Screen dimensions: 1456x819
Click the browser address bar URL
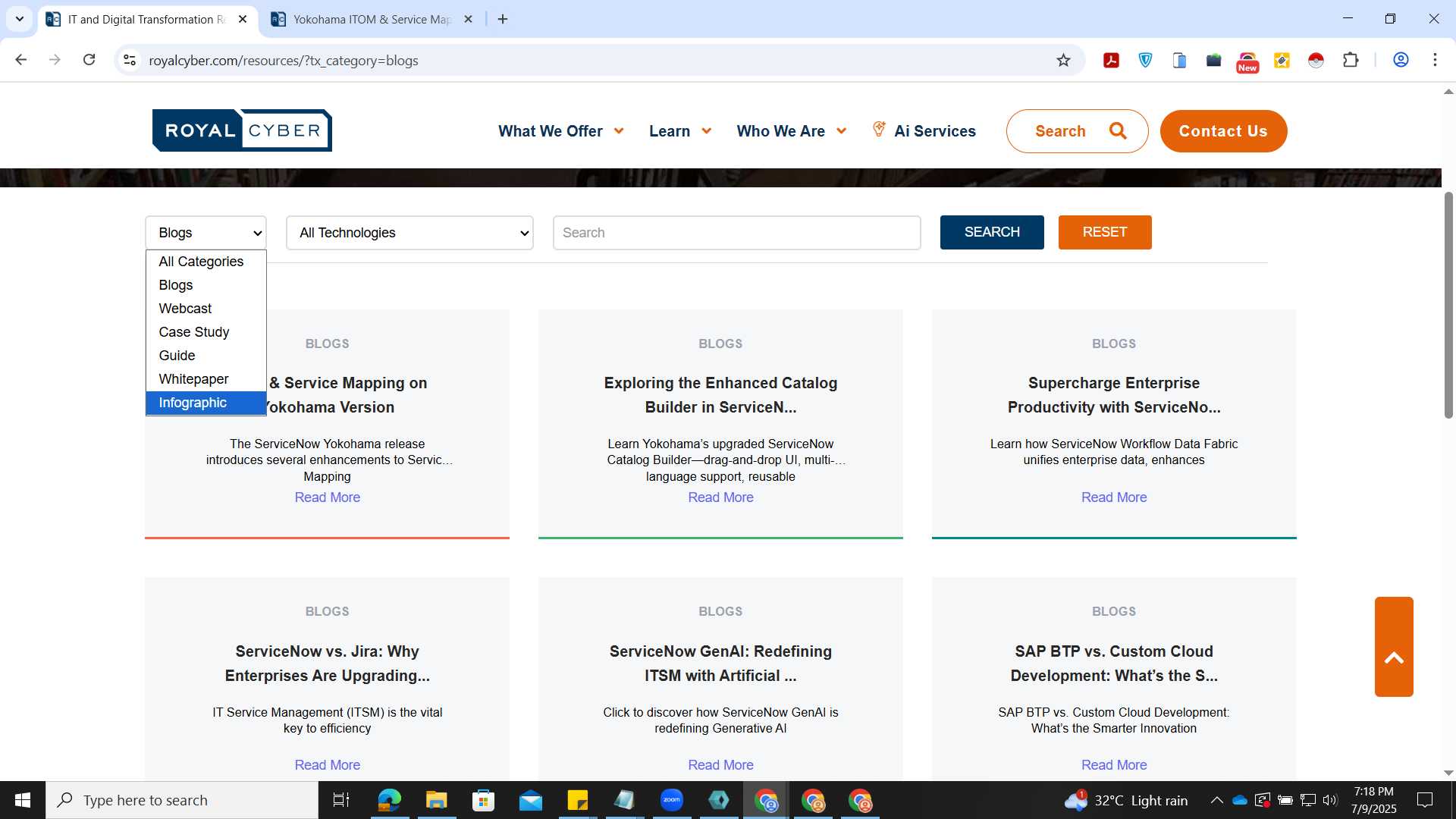point(283,61)
